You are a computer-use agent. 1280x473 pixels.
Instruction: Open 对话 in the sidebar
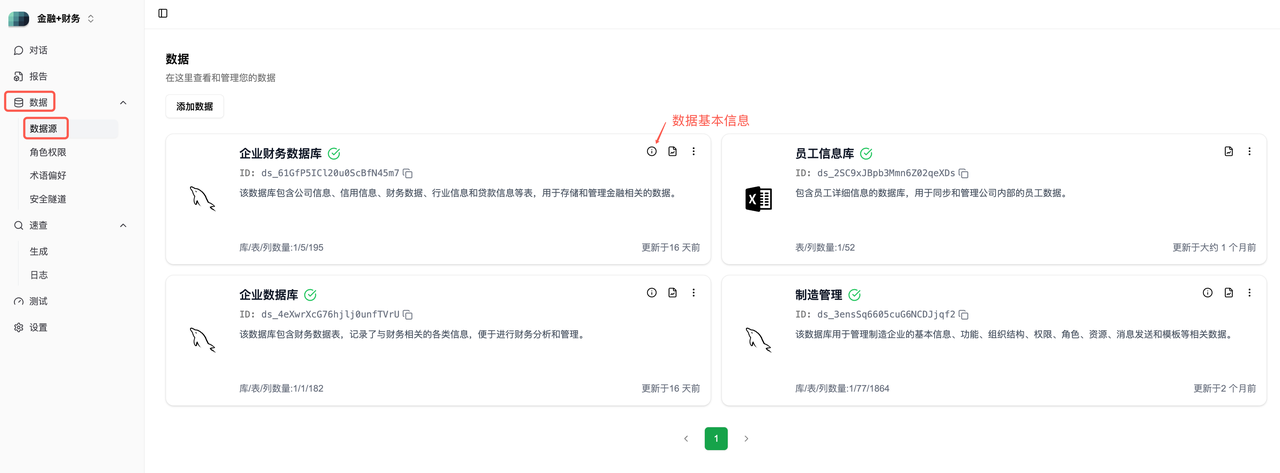(38, 50)
